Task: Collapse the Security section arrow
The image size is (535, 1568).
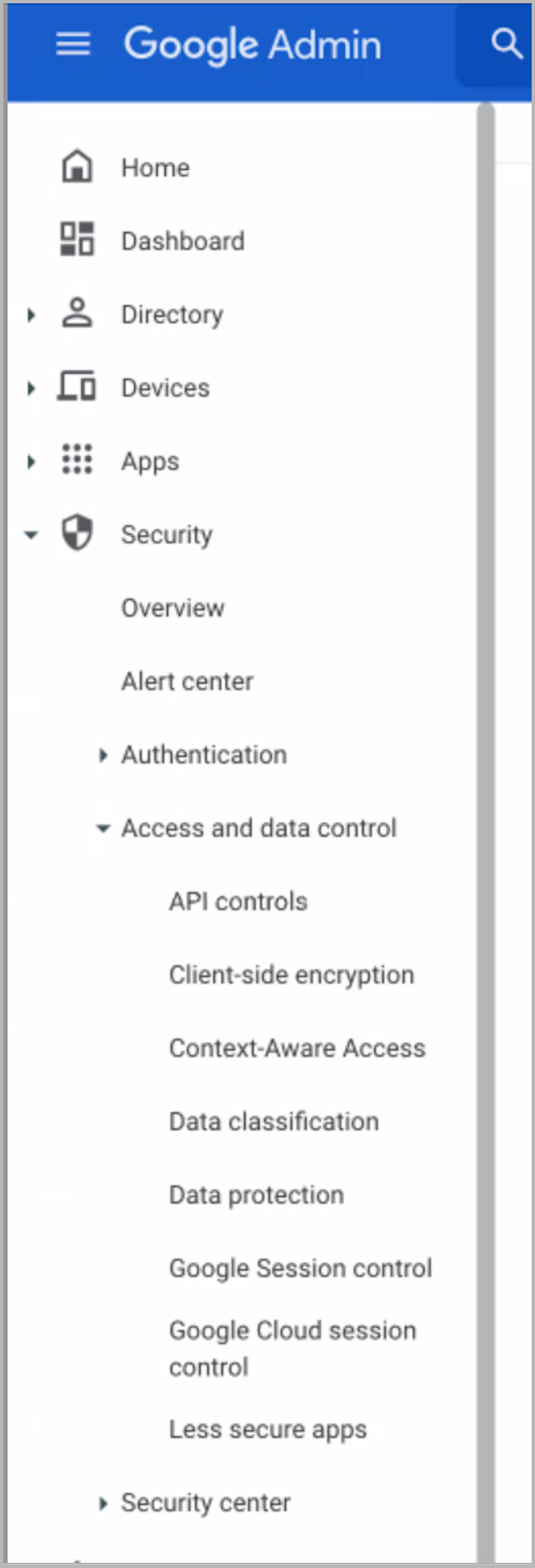Action: [32, 535]
